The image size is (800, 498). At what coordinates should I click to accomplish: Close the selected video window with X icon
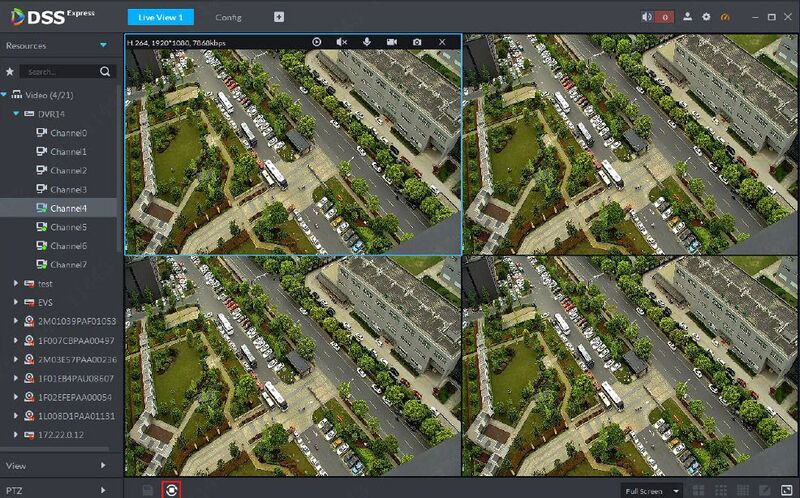(442, 42)
